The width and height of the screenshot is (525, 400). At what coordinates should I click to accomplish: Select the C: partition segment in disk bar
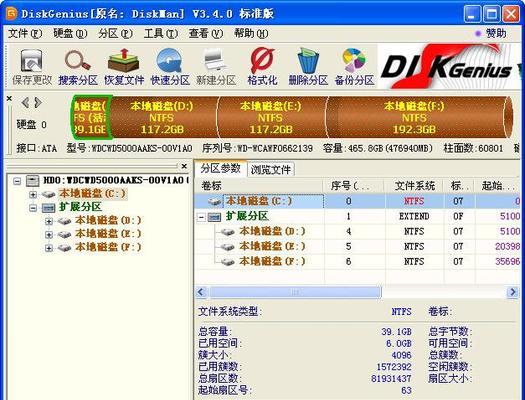pos(91,117)
